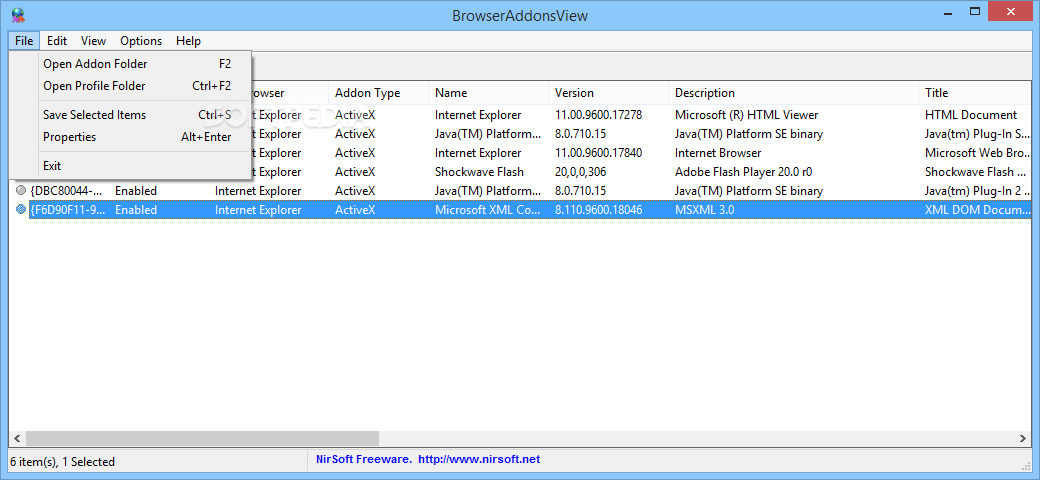Click the 6 item(s), 1 Selected status text
The image size is (1040, 480).
[x=64, y=461]
